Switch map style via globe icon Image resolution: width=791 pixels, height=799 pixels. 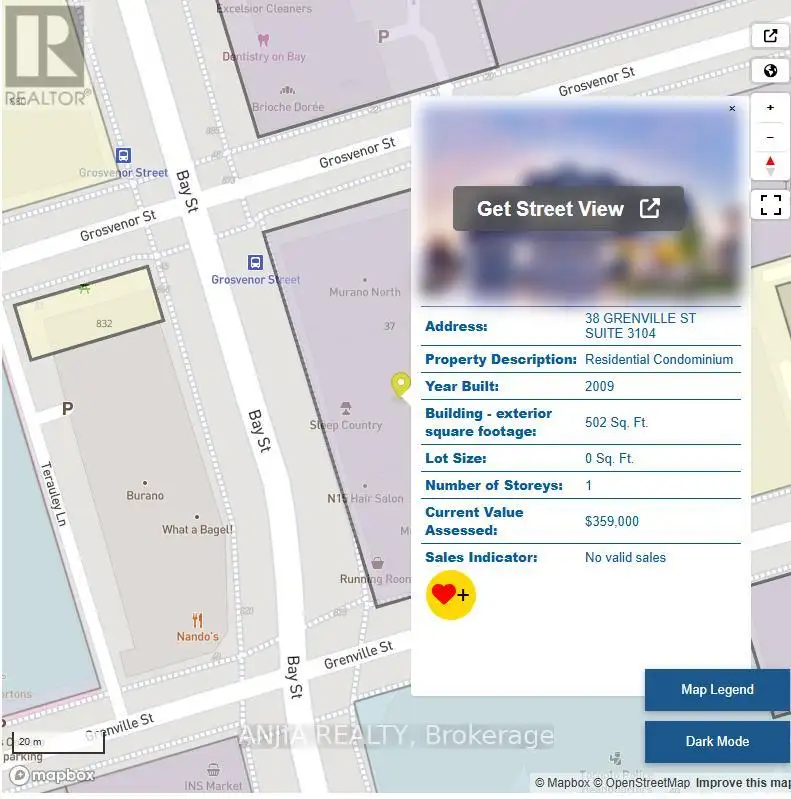point(770,70)
